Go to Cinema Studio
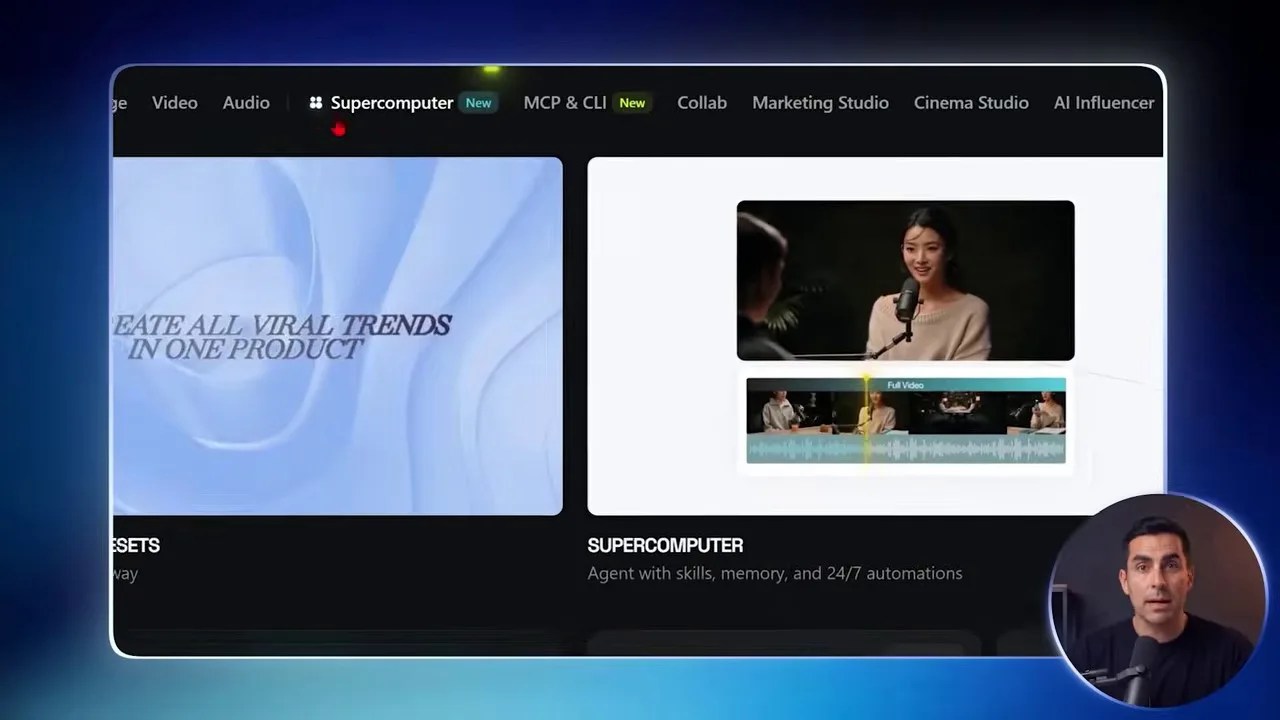The height and width of the screenshot is (720, 1280). click(971, 103)
